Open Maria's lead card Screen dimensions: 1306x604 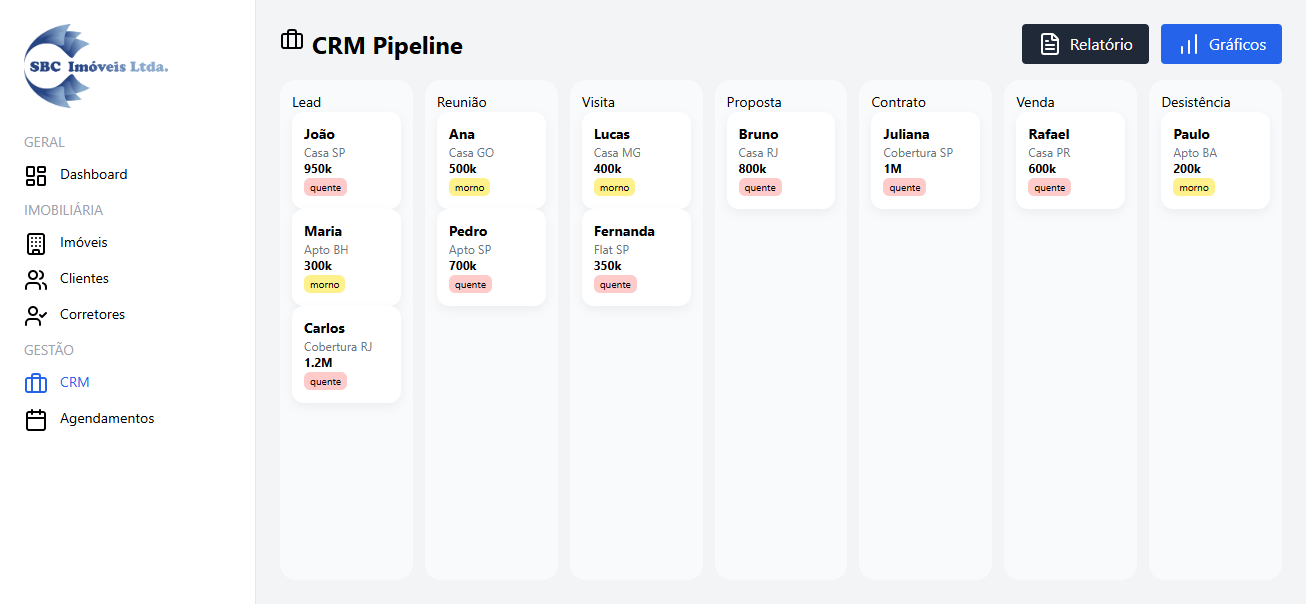tap(346, 257)
